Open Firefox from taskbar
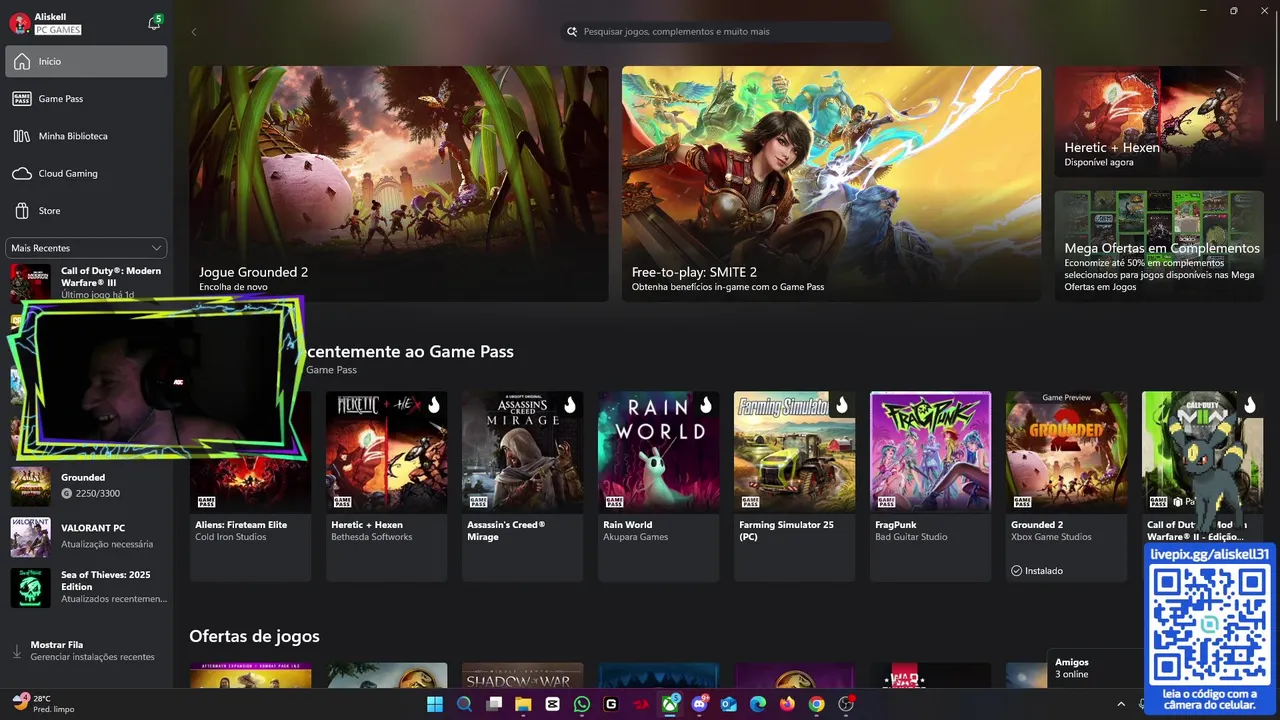 (787, 704)
